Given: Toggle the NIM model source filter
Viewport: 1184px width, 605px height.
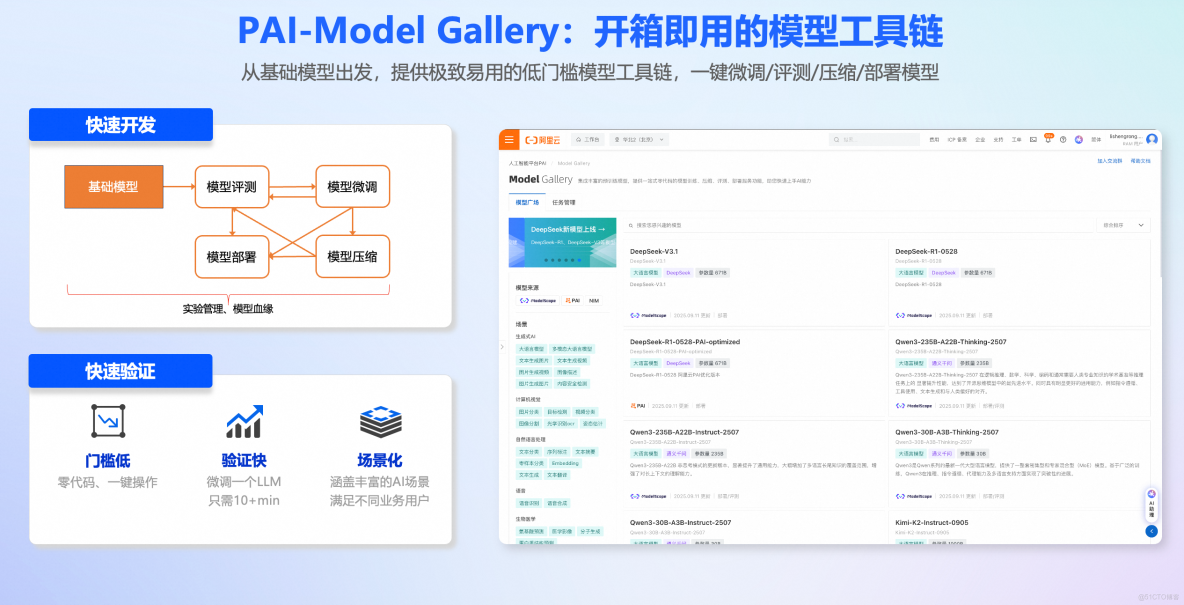Looking at the screenshot, I should 594,301.
